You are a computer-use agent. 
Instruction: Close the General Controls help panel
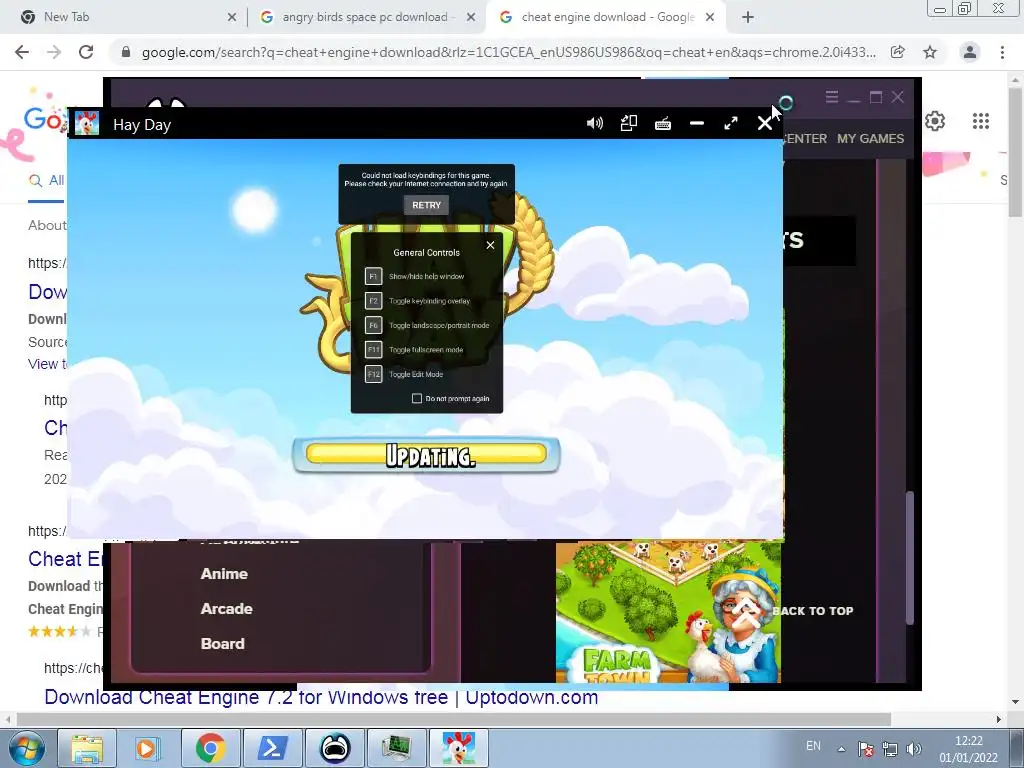click(490, 245)
